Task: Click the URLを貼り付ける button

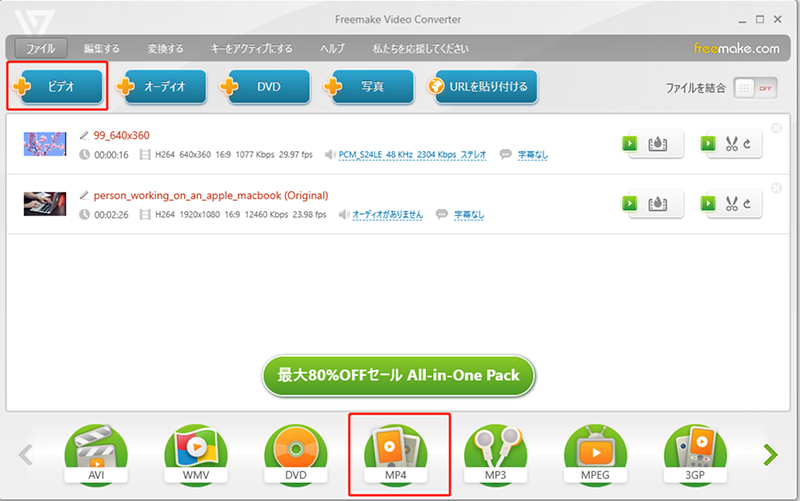Action: pos(483,86)
